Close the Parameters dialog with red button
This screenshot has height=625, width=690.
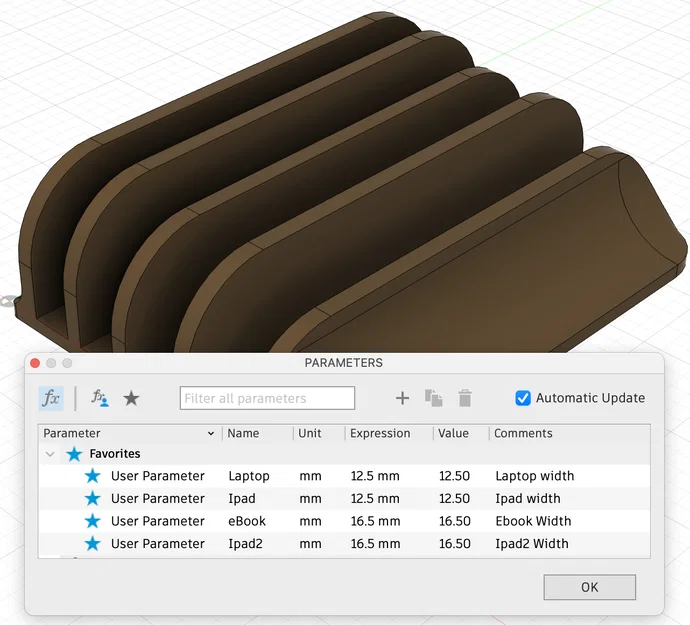pos(35,363)
